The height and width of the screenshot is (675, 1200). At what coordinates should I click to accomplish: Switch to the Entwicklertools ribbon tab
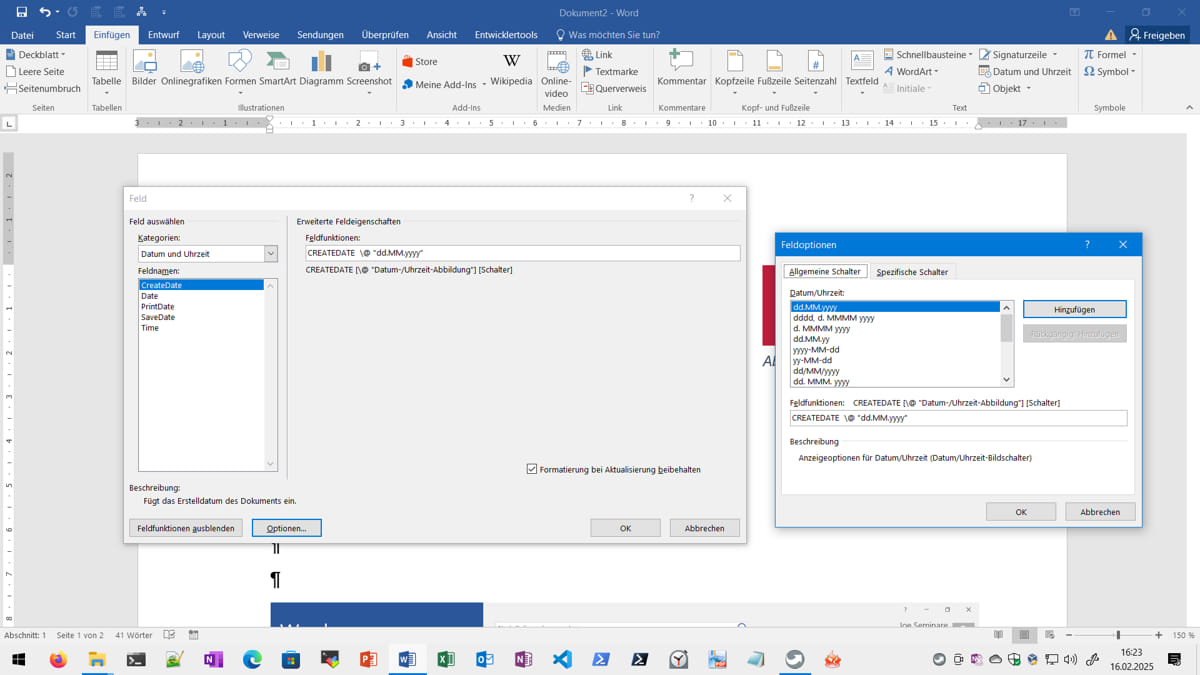pyautogui.click(x=506, y=34)
